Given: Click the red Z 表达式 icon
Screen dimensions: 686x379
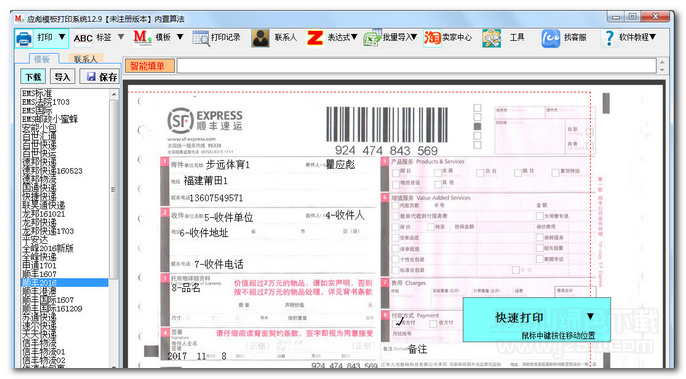Looking at the screenshot, I should click(x=315, y=38).
